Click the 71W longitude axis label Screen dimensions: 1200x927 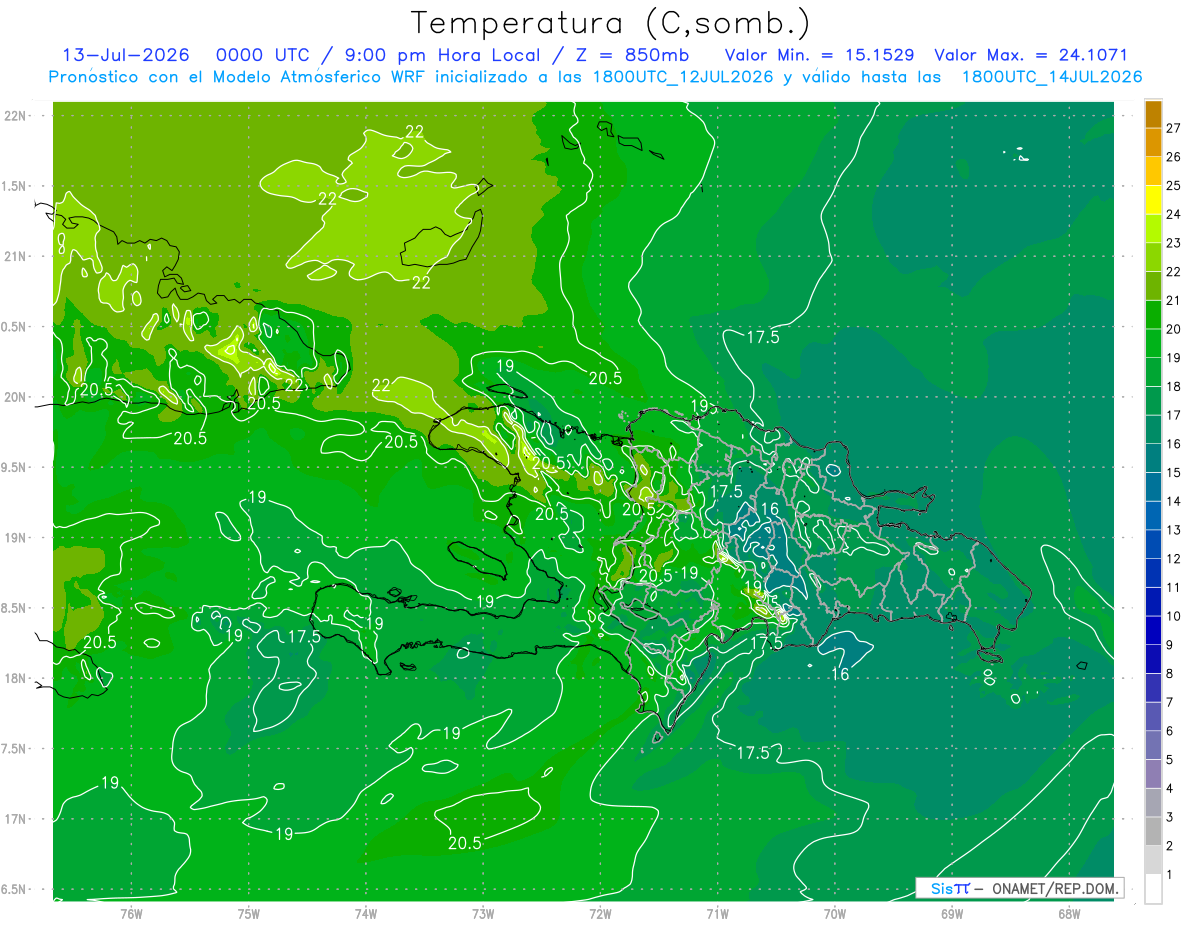coord(717,913)
